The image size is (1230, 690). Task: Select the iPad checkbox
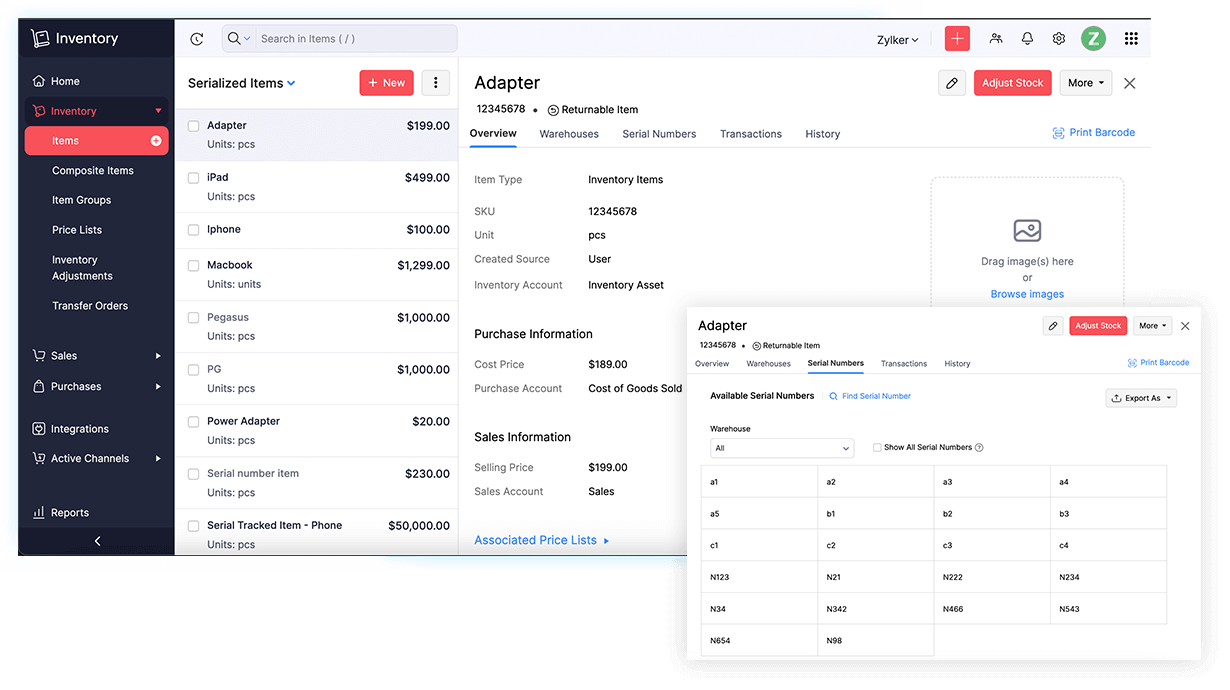coord(193,178)
